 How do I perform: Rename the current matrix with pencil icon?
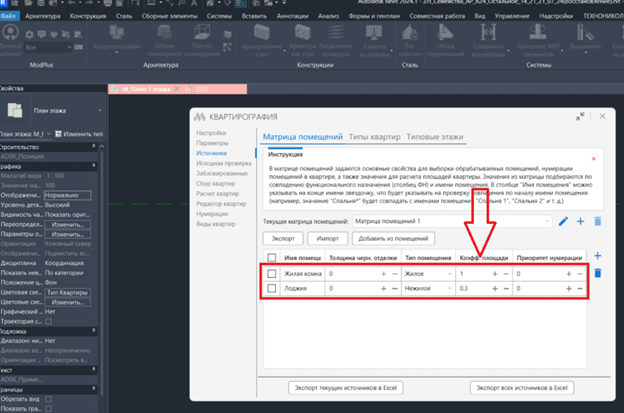[x=563, y=221]
